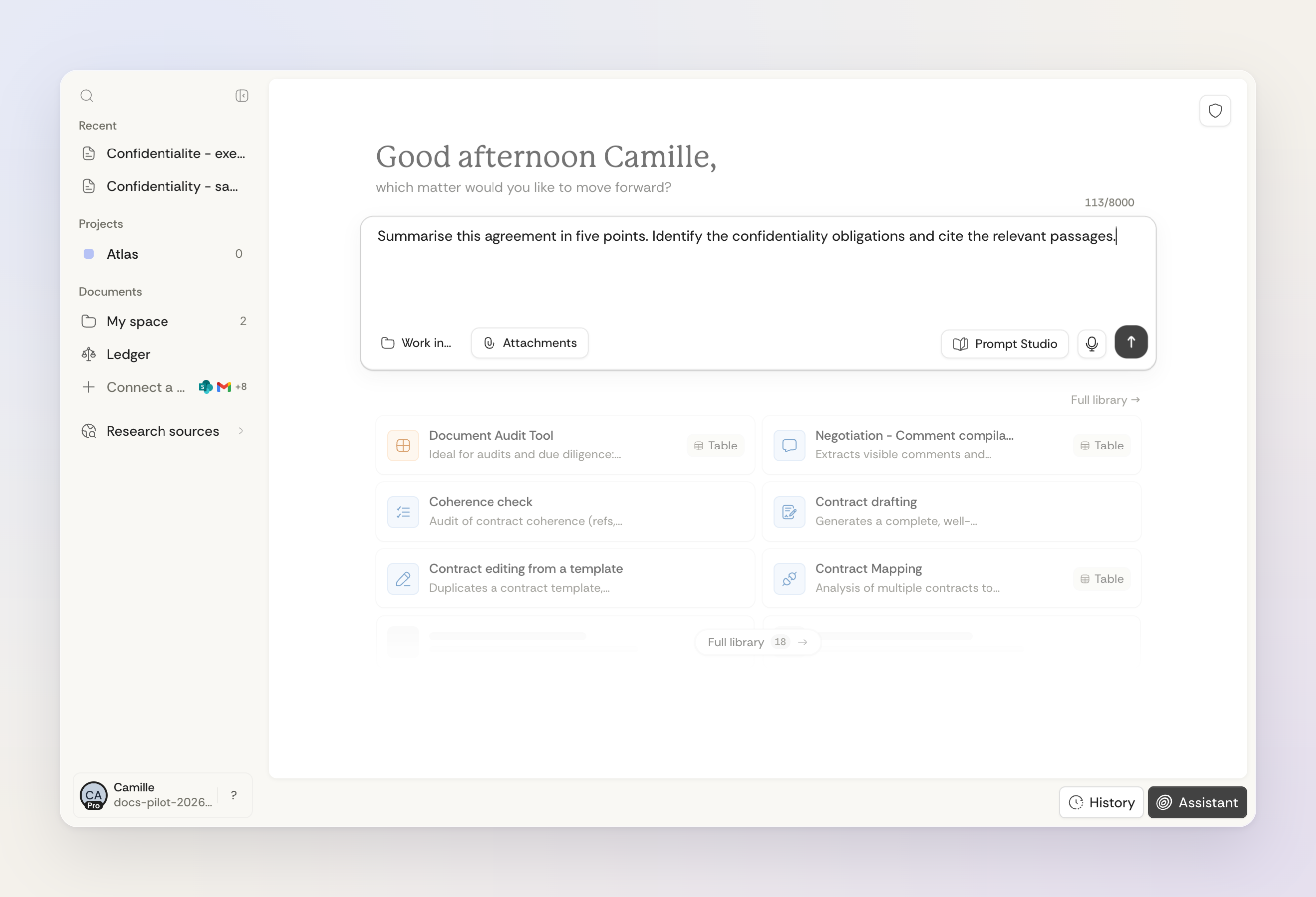Click the Atlas project color swatch
The image size is (1316, 897).
click(x=89, y=254)
